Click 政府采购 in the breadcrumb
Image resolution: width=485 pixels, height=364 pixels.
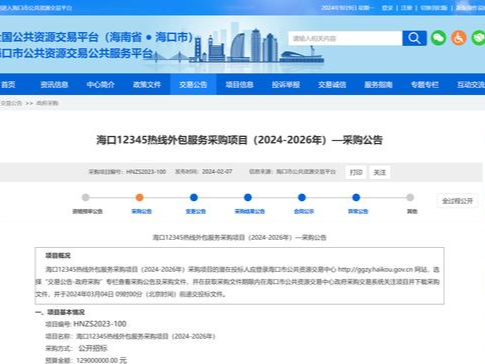(47, 103)
